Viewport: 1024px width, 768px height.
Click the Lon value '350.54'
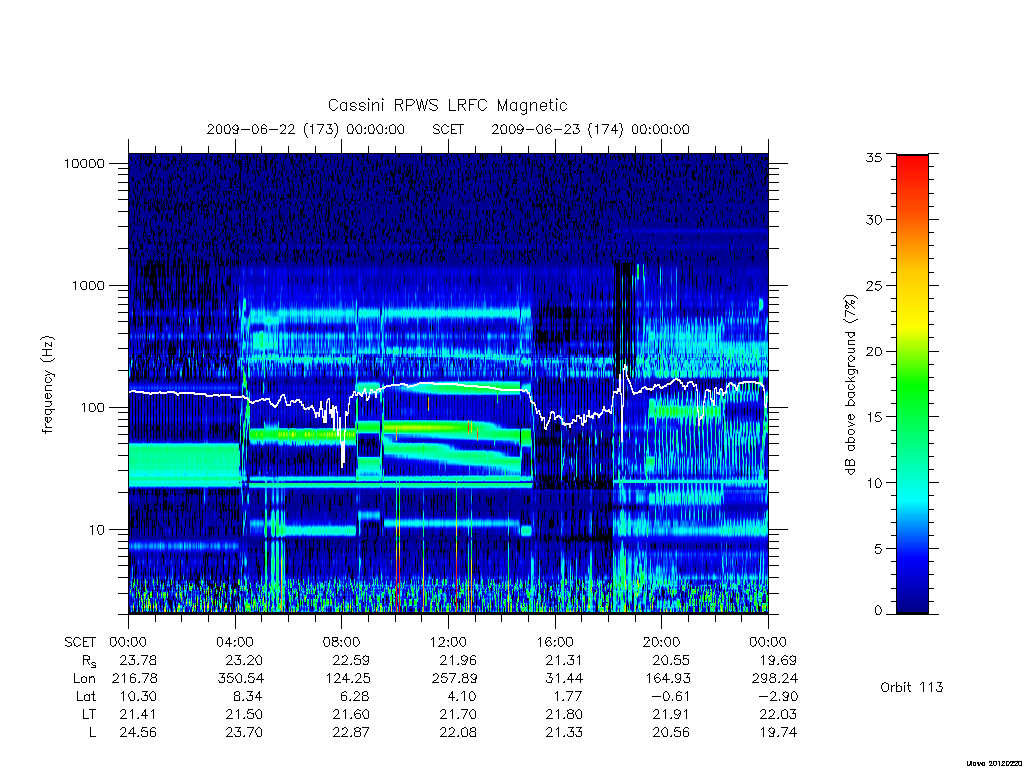241,679
